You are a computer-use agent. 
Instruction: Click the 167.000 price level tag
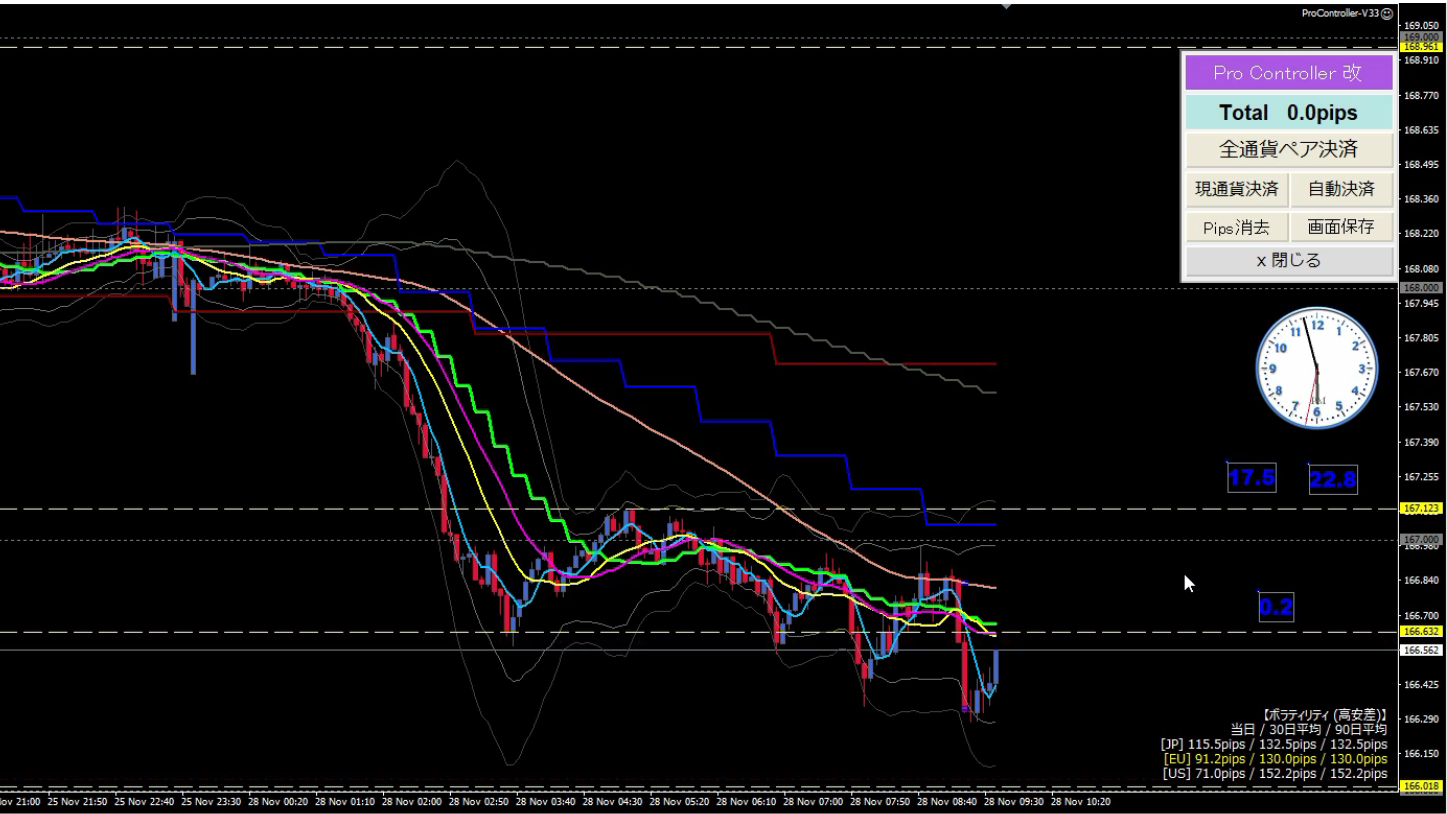coord(1421,539)
